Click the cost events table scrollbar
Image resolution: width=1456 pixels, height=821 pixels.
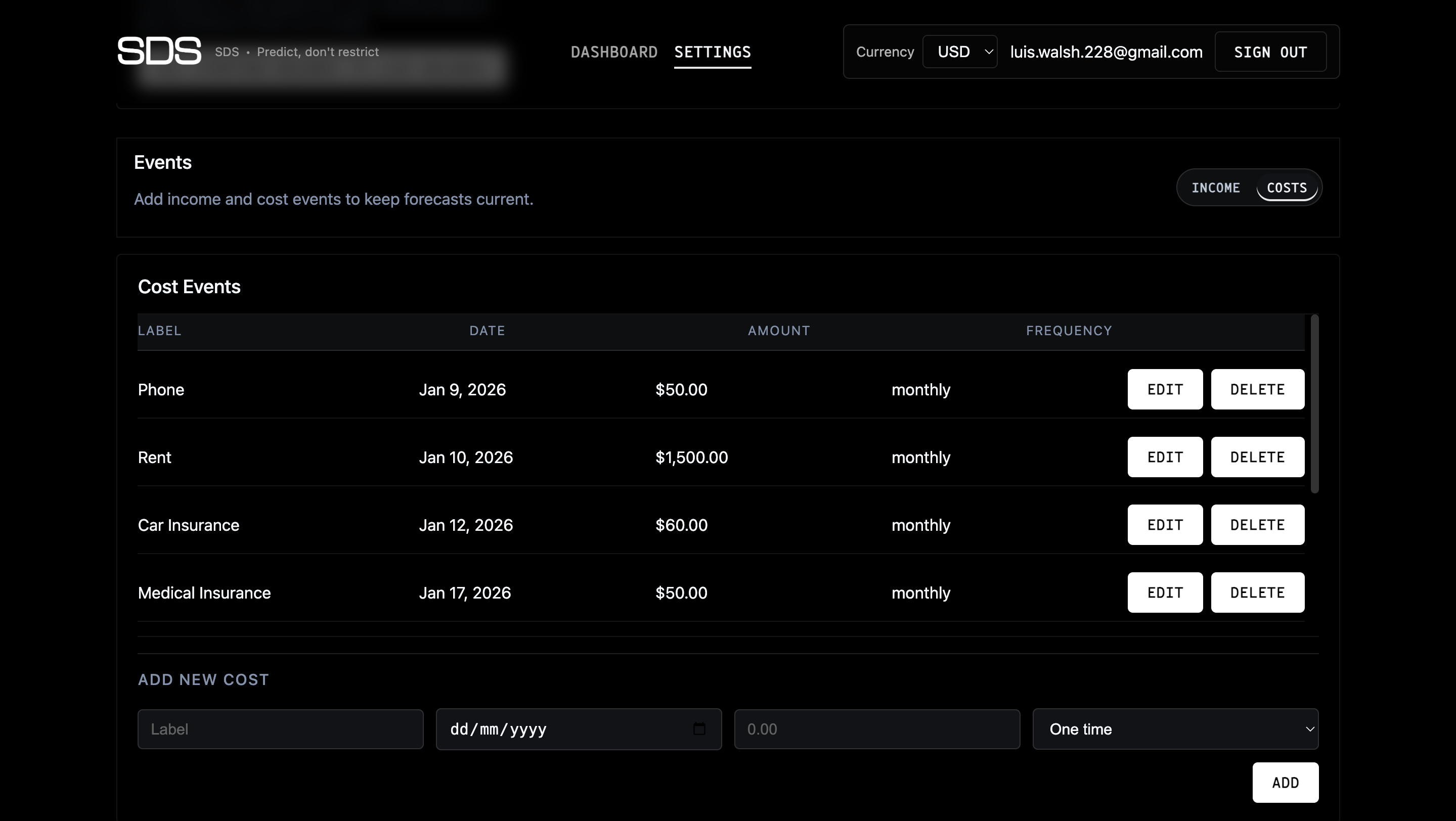pos(1314,404)
